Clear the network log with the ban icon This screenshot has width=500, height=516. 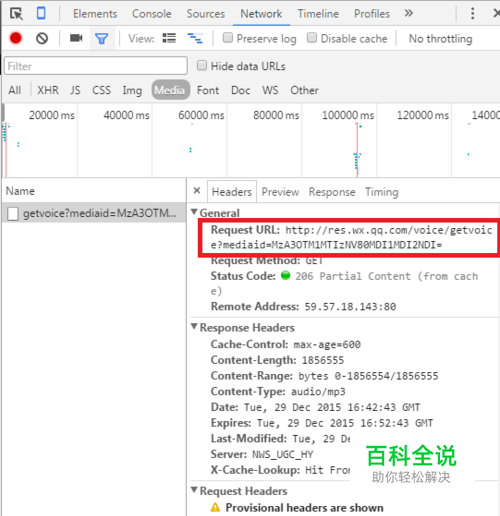(42, 38)
